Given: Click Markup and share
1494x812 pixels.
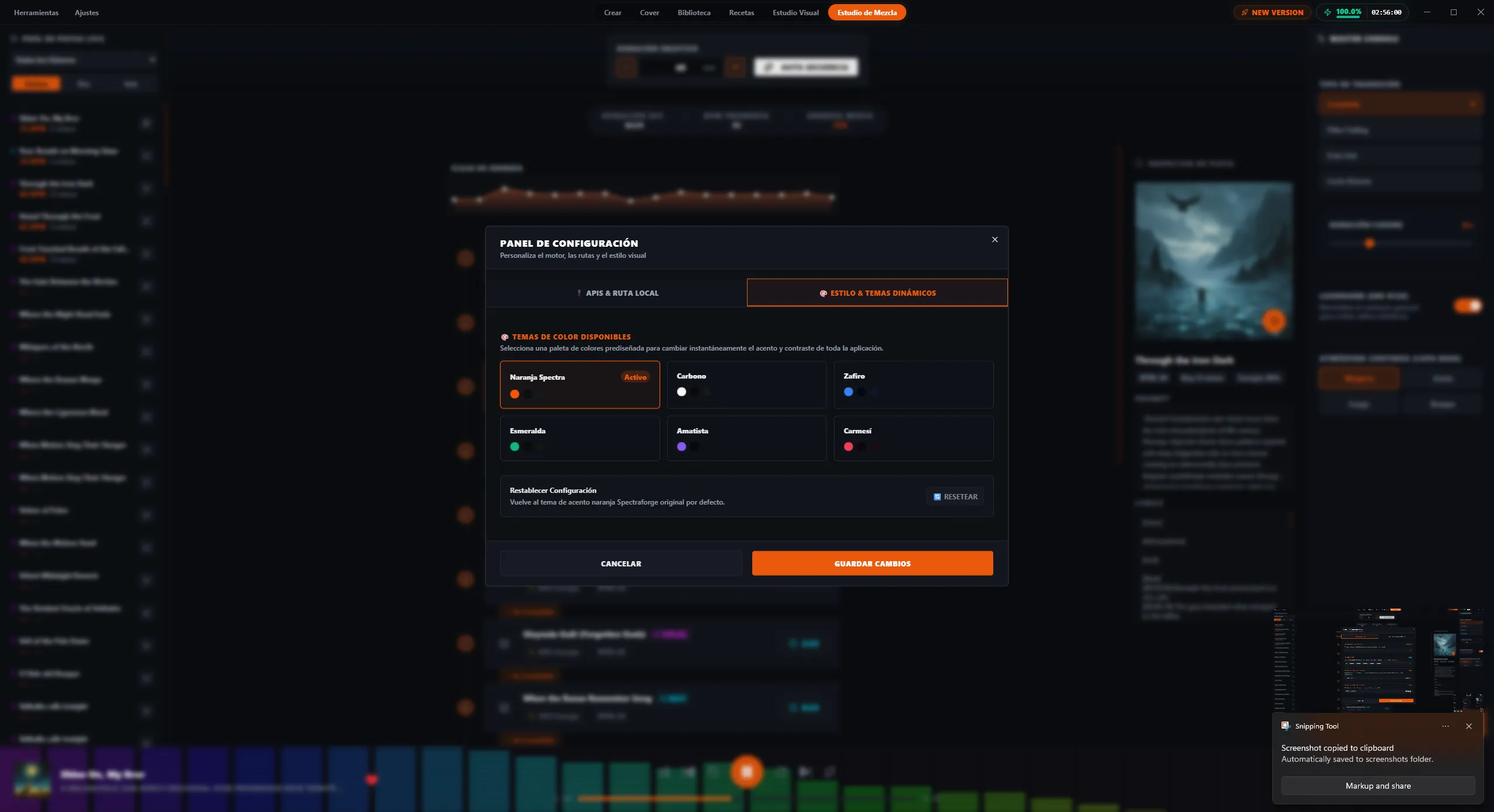Looking at the screenshot, I should pos(1378,786).
